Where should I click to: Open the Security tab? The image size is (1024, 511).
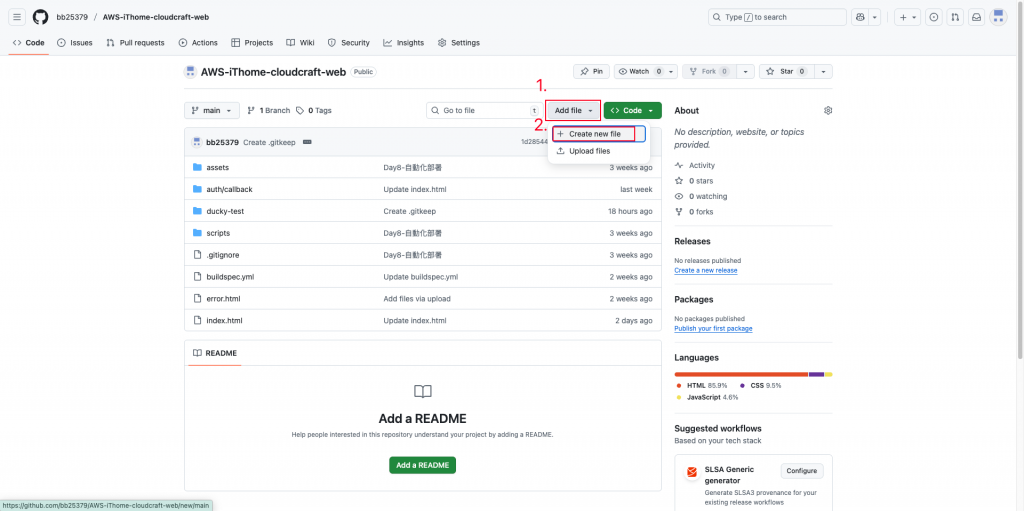[x=349, y=42]
